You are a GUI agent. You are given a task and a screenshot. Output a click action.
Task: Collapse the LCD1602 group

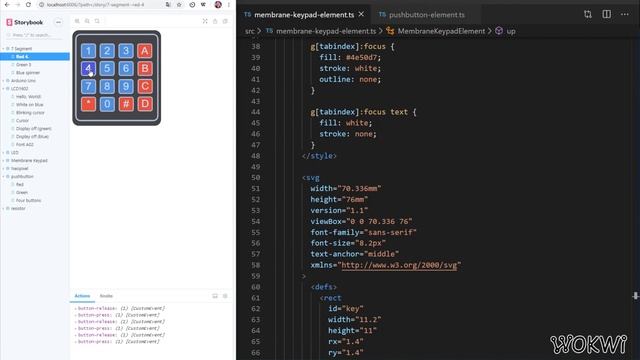(x=20, y=89)
